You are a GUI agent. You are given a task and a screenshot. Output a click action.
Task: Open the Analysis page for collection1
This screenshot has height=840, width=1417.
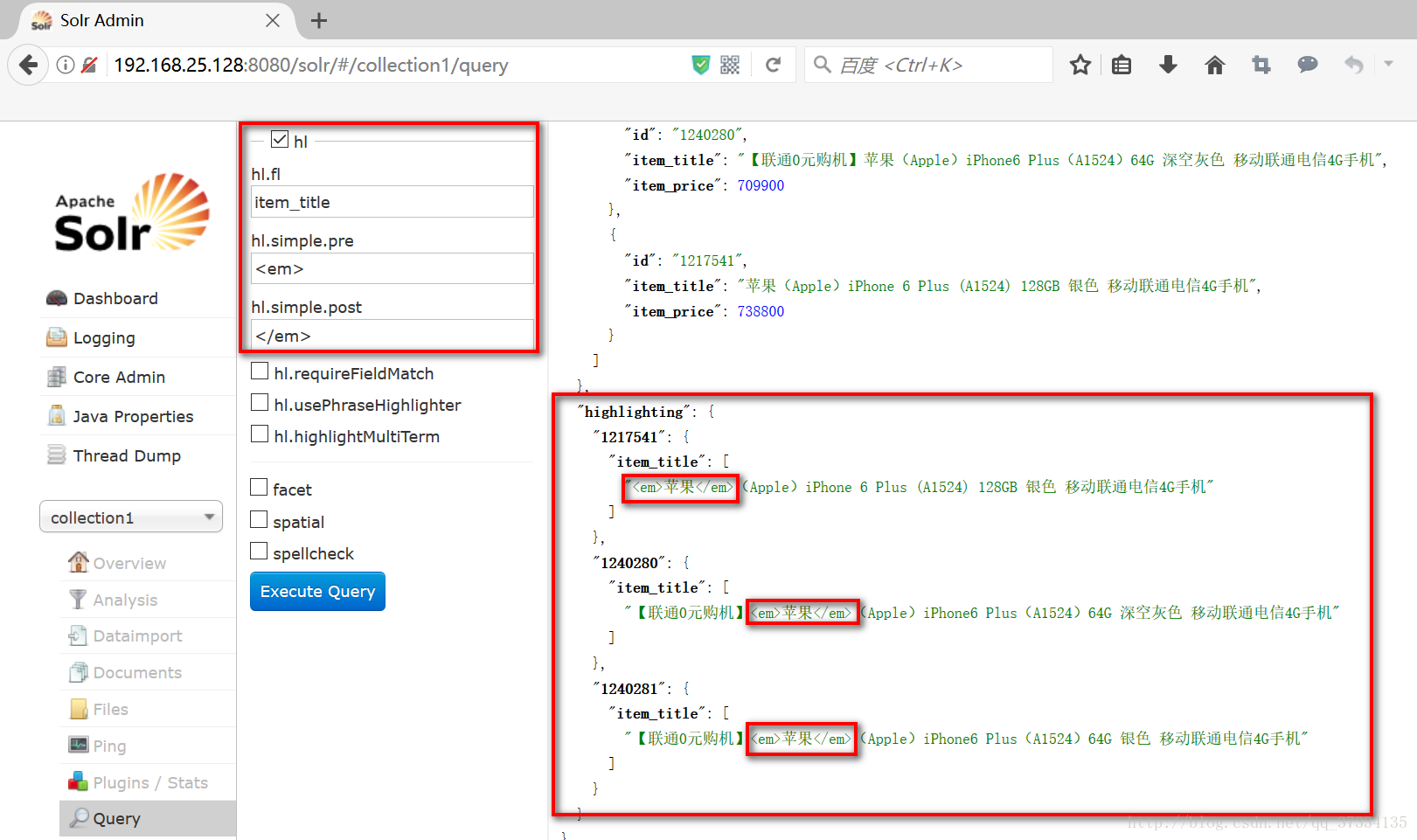click(x=125, y=600)
